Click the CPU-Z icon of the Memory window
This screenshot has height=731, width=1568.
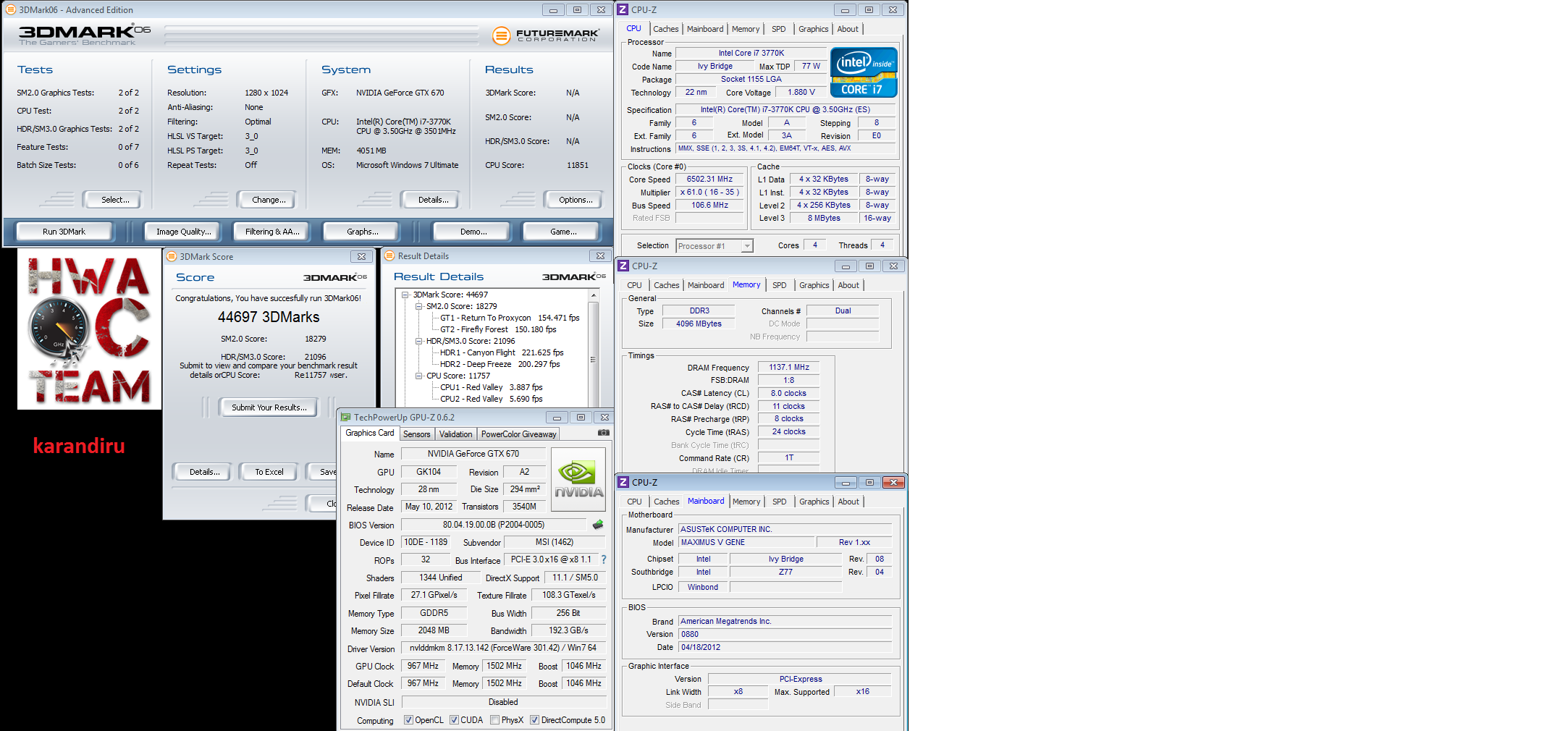(x=623, y=266)
